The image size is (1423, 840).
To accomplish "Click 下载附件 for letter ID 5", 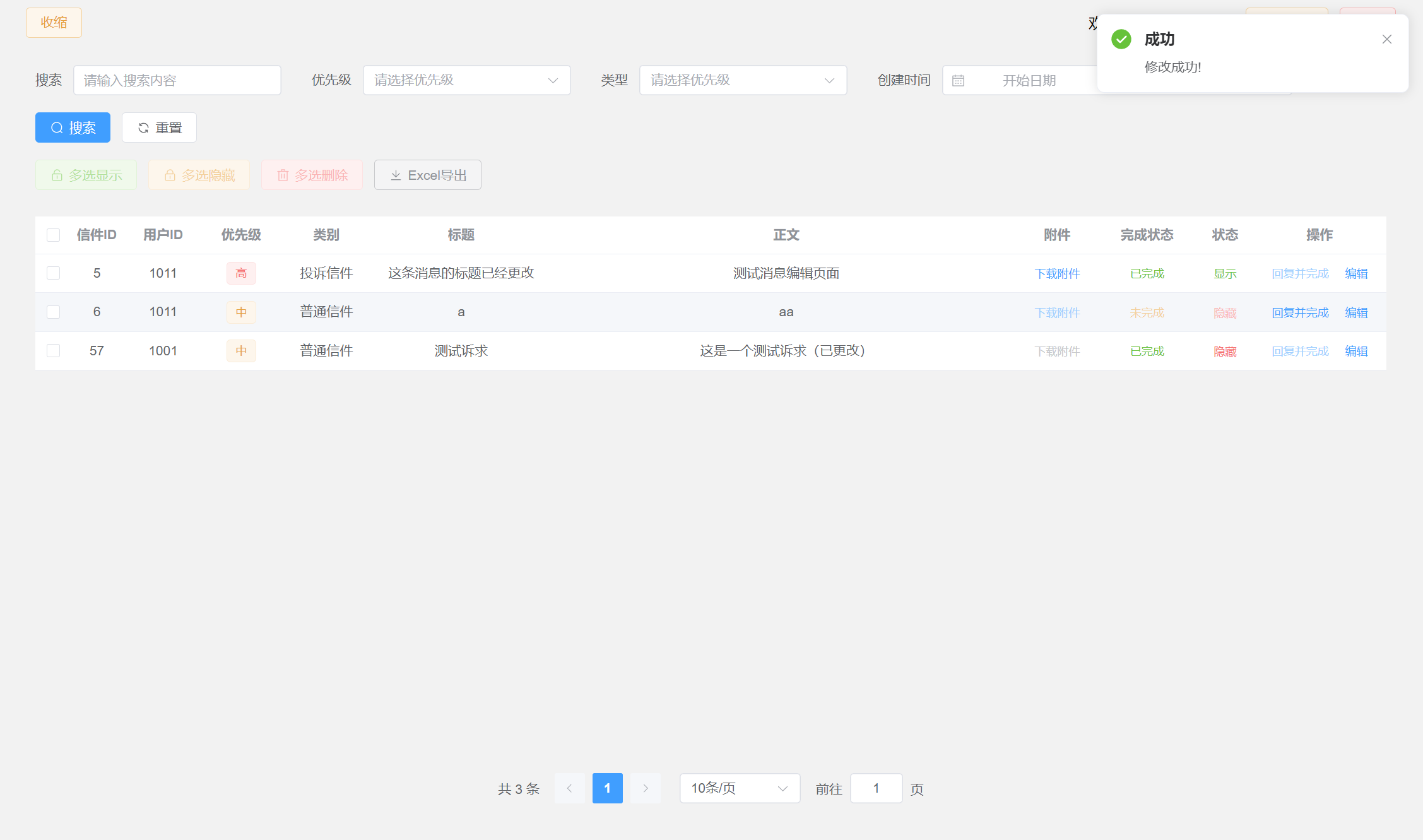I will point(1057,273).
